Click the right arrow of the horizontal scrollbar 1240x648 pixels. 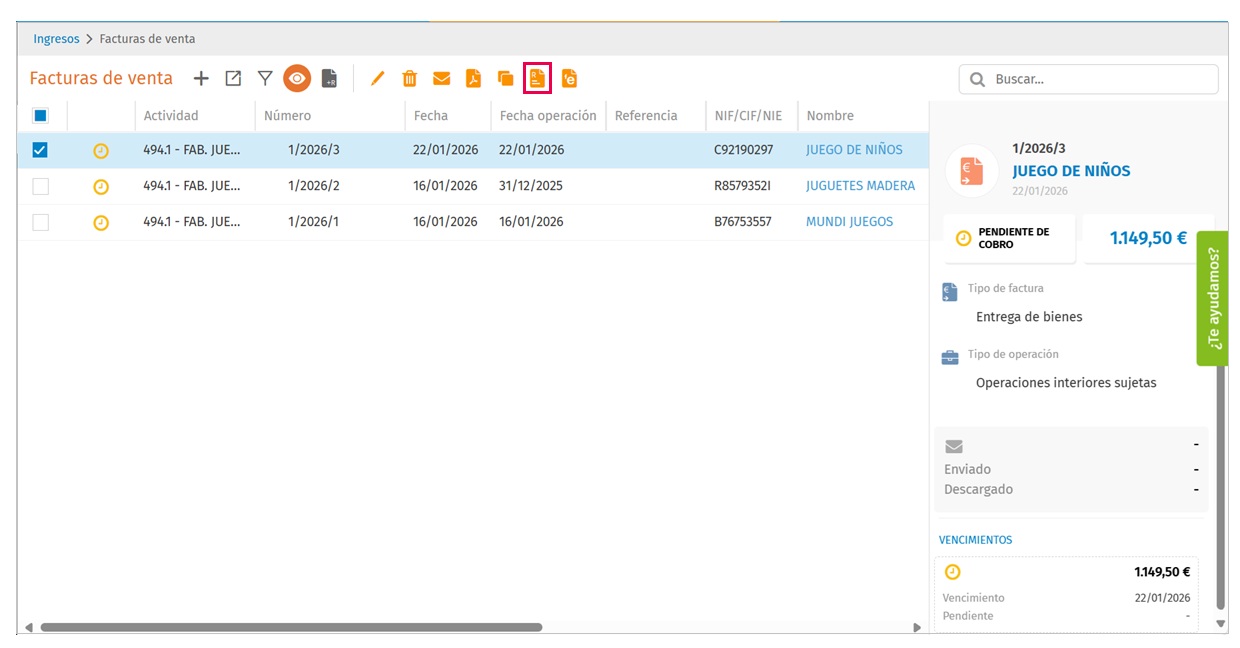point(917,628)
